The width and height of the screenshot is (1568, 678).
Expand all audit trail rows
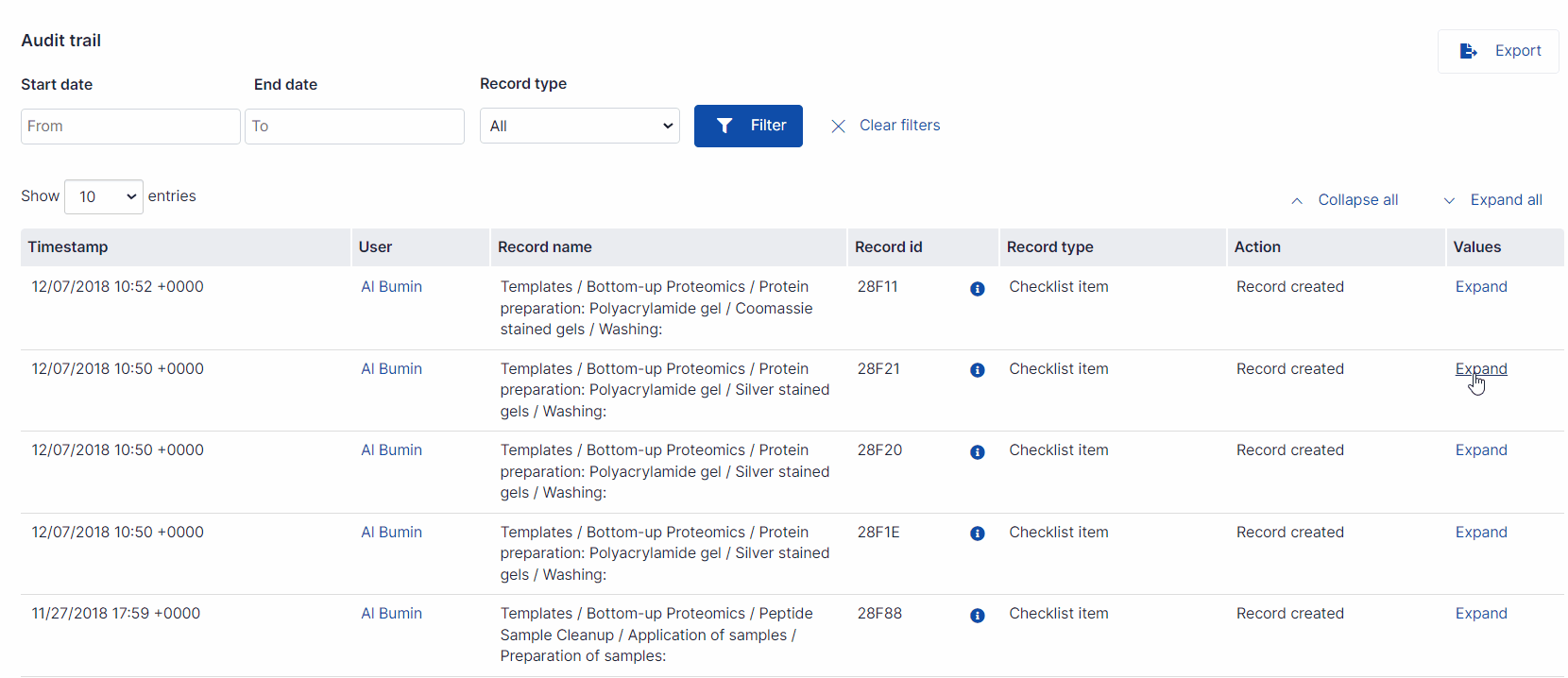tap(1493, 200)
